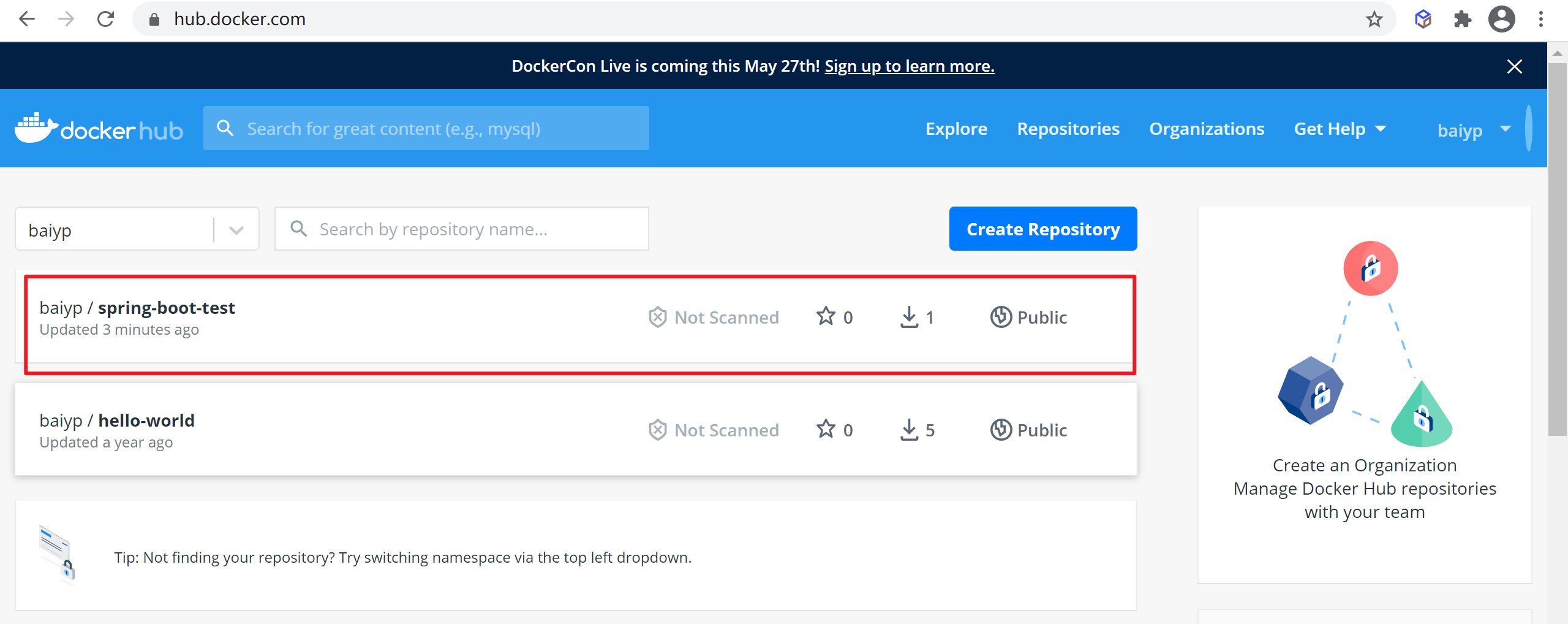Image resolution: width=1568 pixels, height=624 pixels.
Task: Click the star icon on spring-boot-test row
Action: [x=826, y=316]
